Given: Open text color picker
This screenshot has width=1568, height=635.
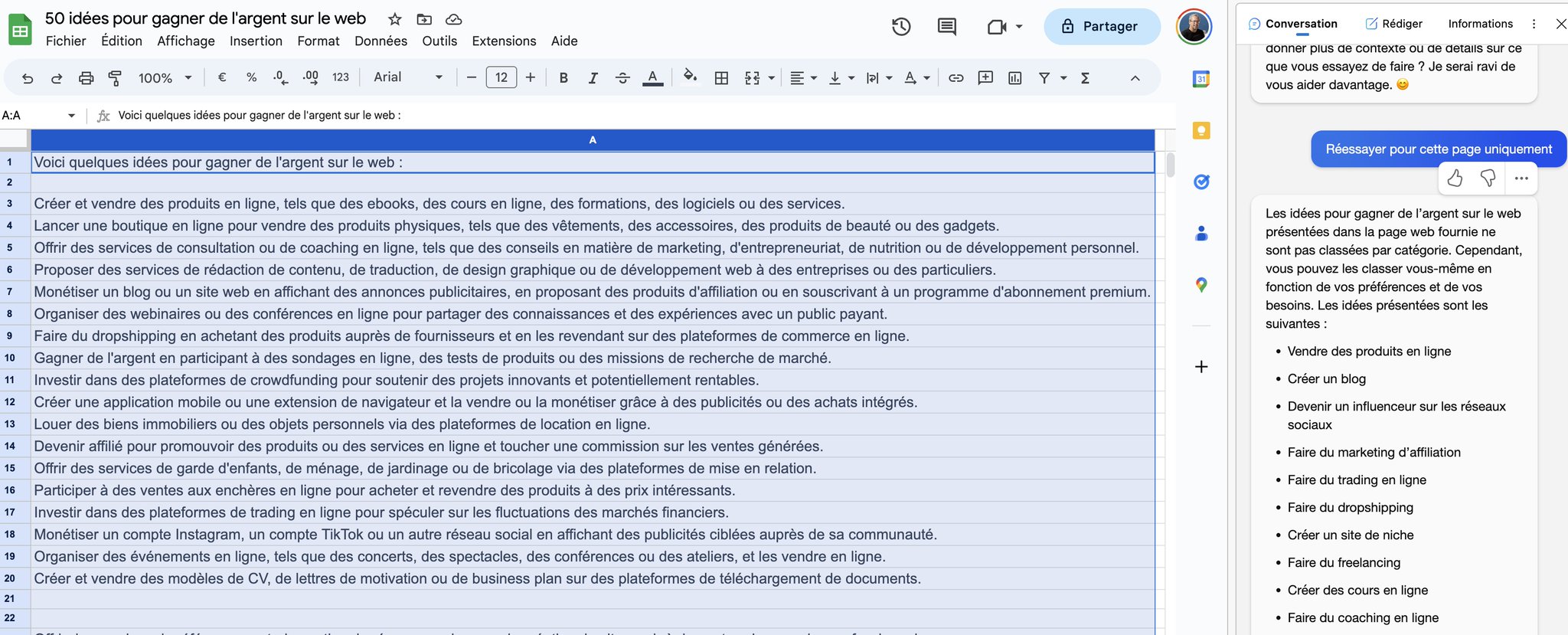Looking at the screenshot, I should coord(652,77).
